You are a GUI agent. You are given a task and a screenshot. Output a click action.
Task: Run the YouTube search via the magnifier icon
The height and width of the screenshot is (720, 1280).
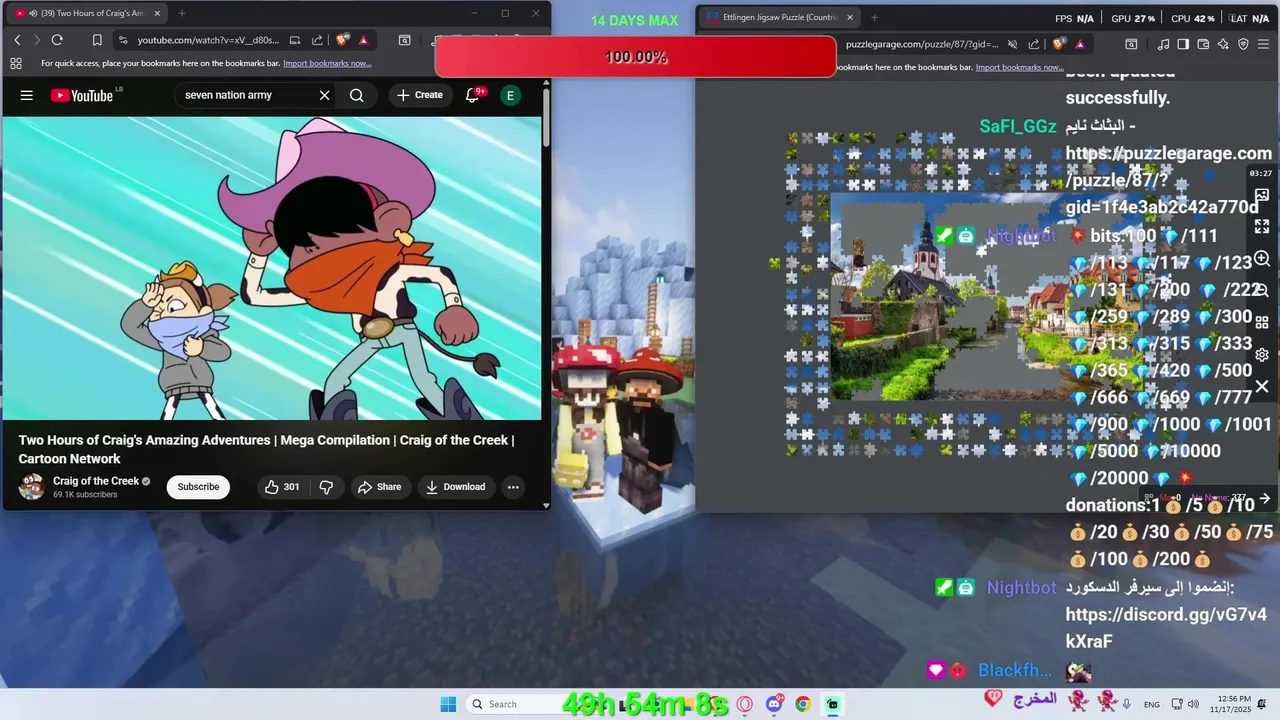click(357, 95)
